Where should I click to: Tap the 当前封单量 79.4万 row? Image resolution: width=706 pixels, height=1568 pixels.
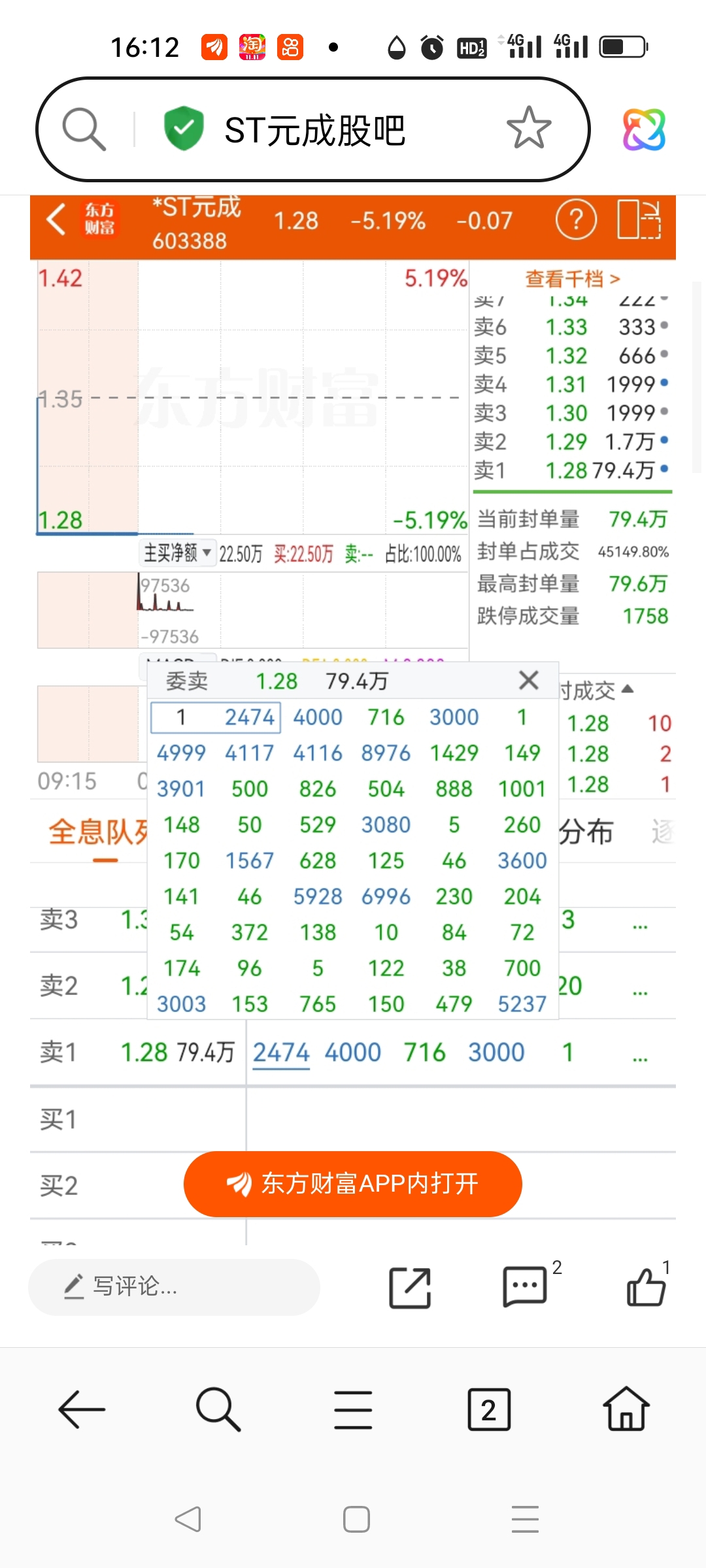[x=573, y=519]
